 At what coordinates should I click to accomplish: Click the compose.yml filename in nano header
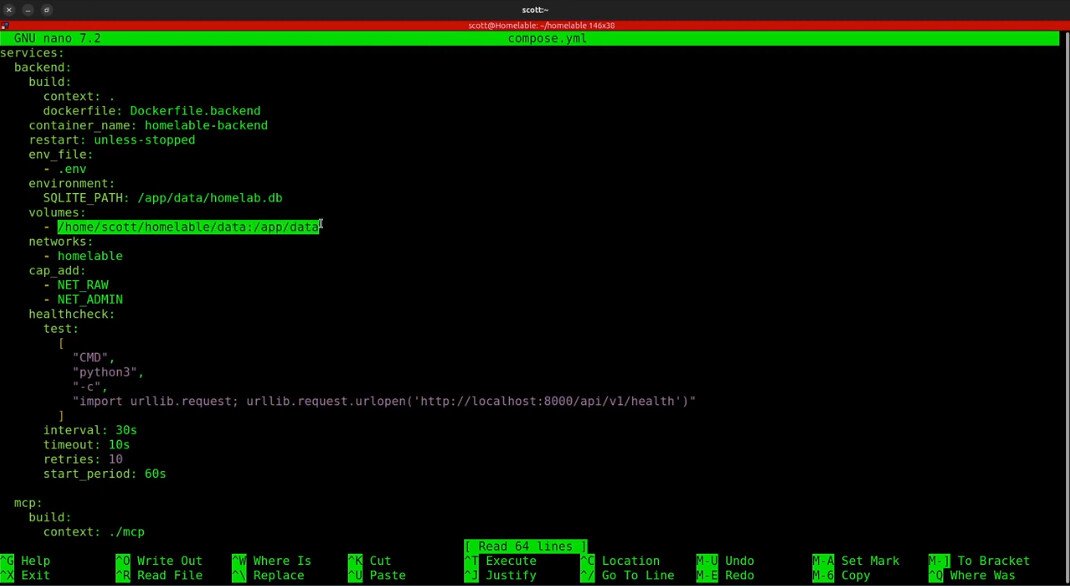click(547, 39)
